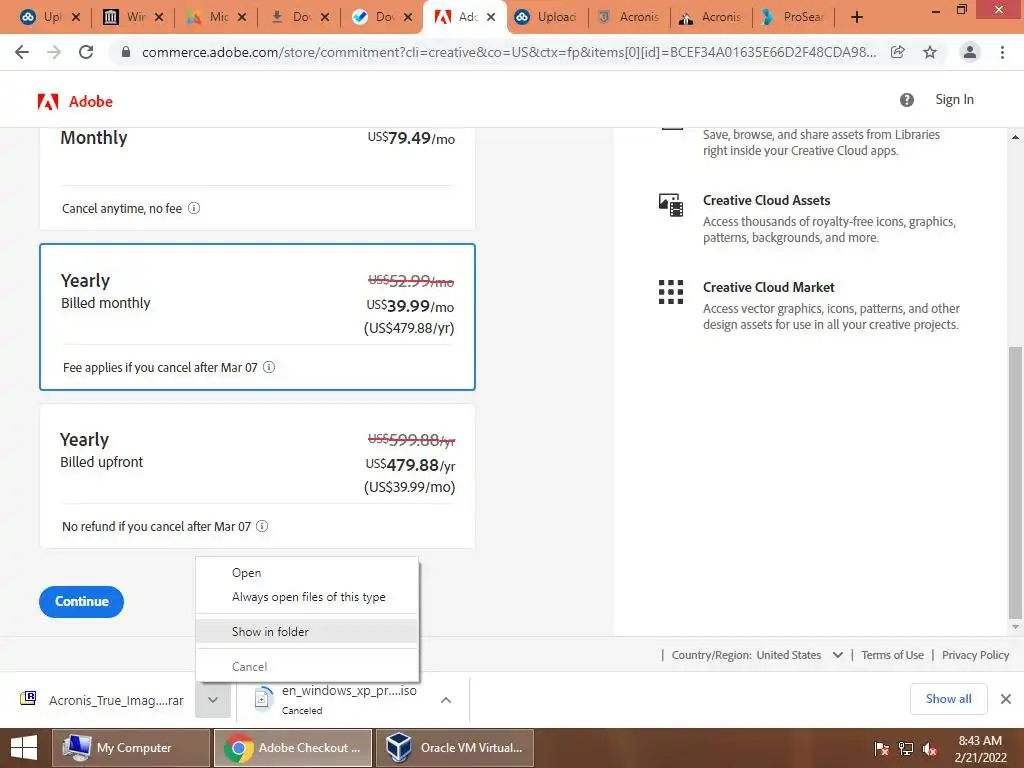The height and width of the screenshot is (768, 1024).
Task: Click Adobe Checkout Chrome taskbar button
Action: [293, 748]
